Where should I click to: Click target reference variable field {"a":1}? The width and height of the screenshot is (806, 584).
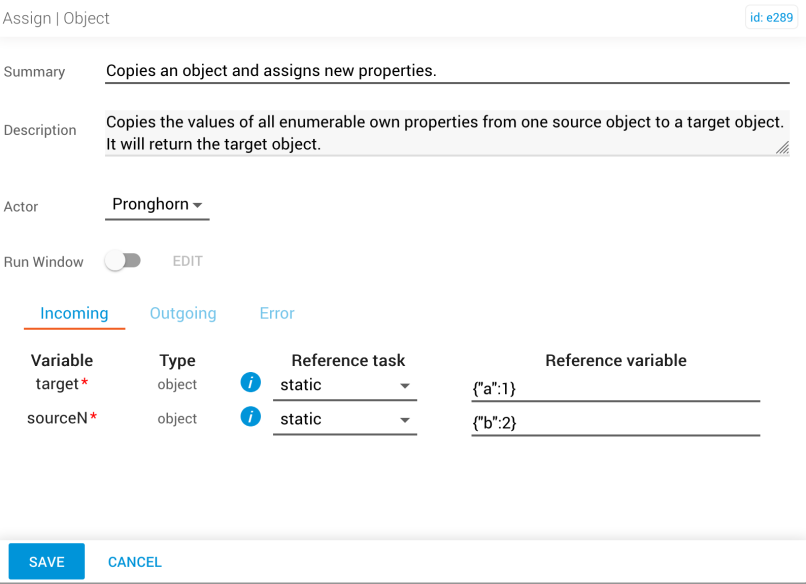(x=616, y=388)
